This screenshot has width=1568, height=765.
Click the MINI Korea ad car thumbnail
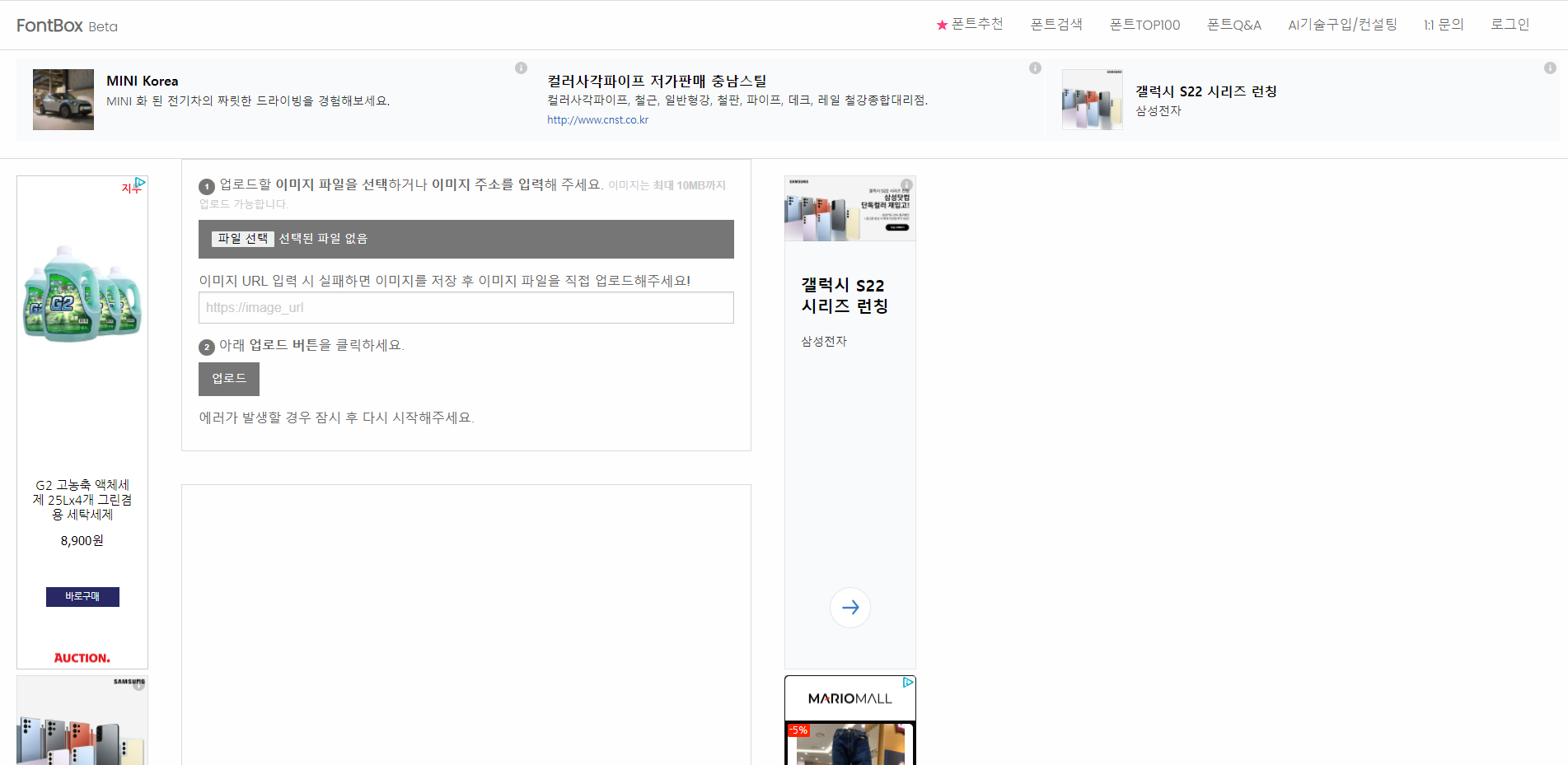pyautogui.click(x=63, y=100)
